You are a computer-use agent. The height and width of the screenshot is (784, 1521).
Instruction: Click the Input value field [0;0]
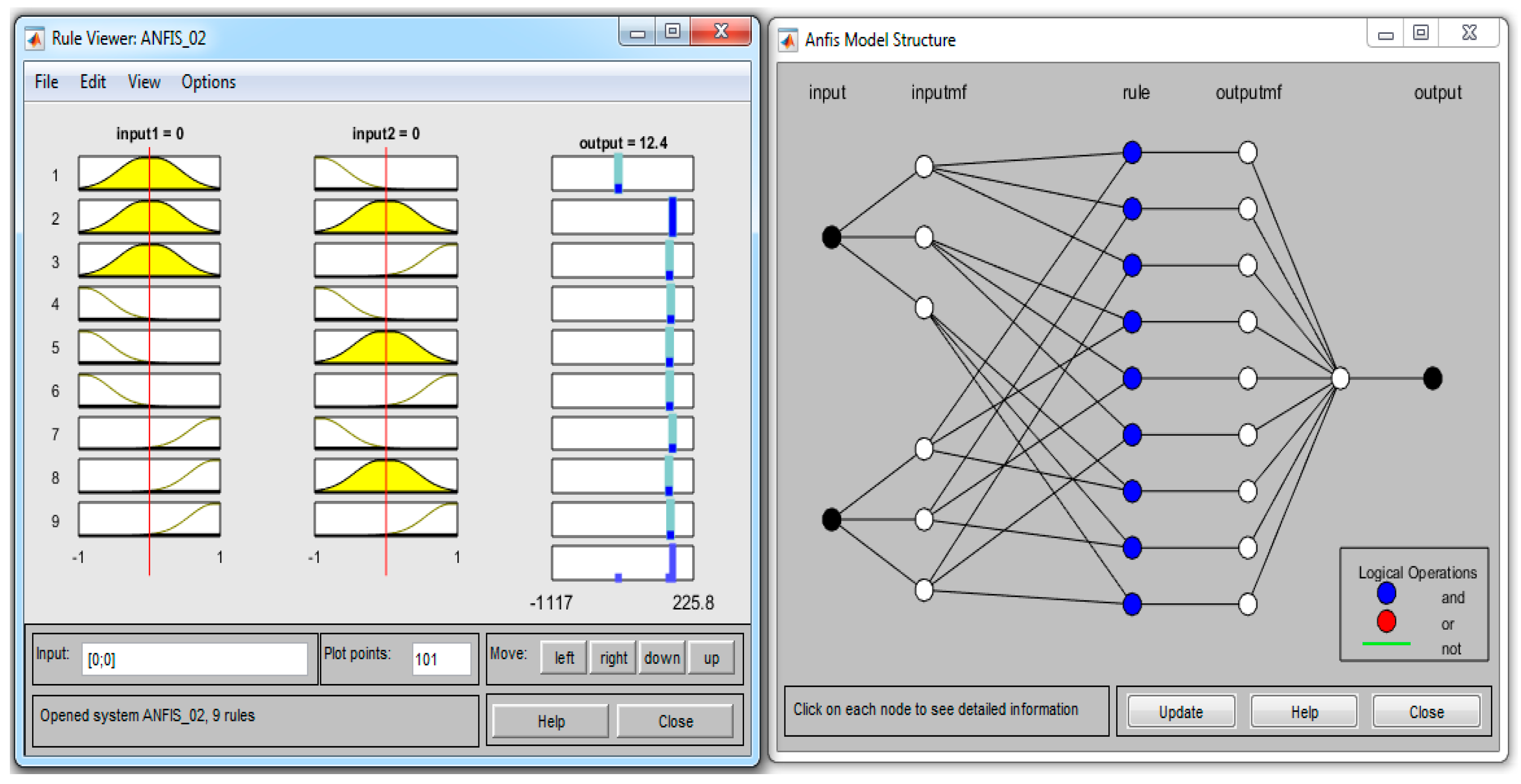click(194, 659)
